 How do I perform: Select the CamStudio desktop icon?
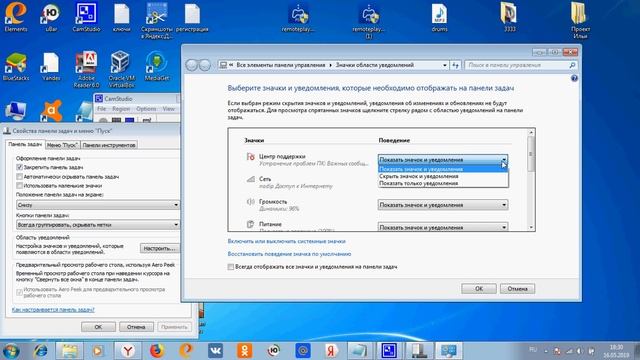point(86,17)
